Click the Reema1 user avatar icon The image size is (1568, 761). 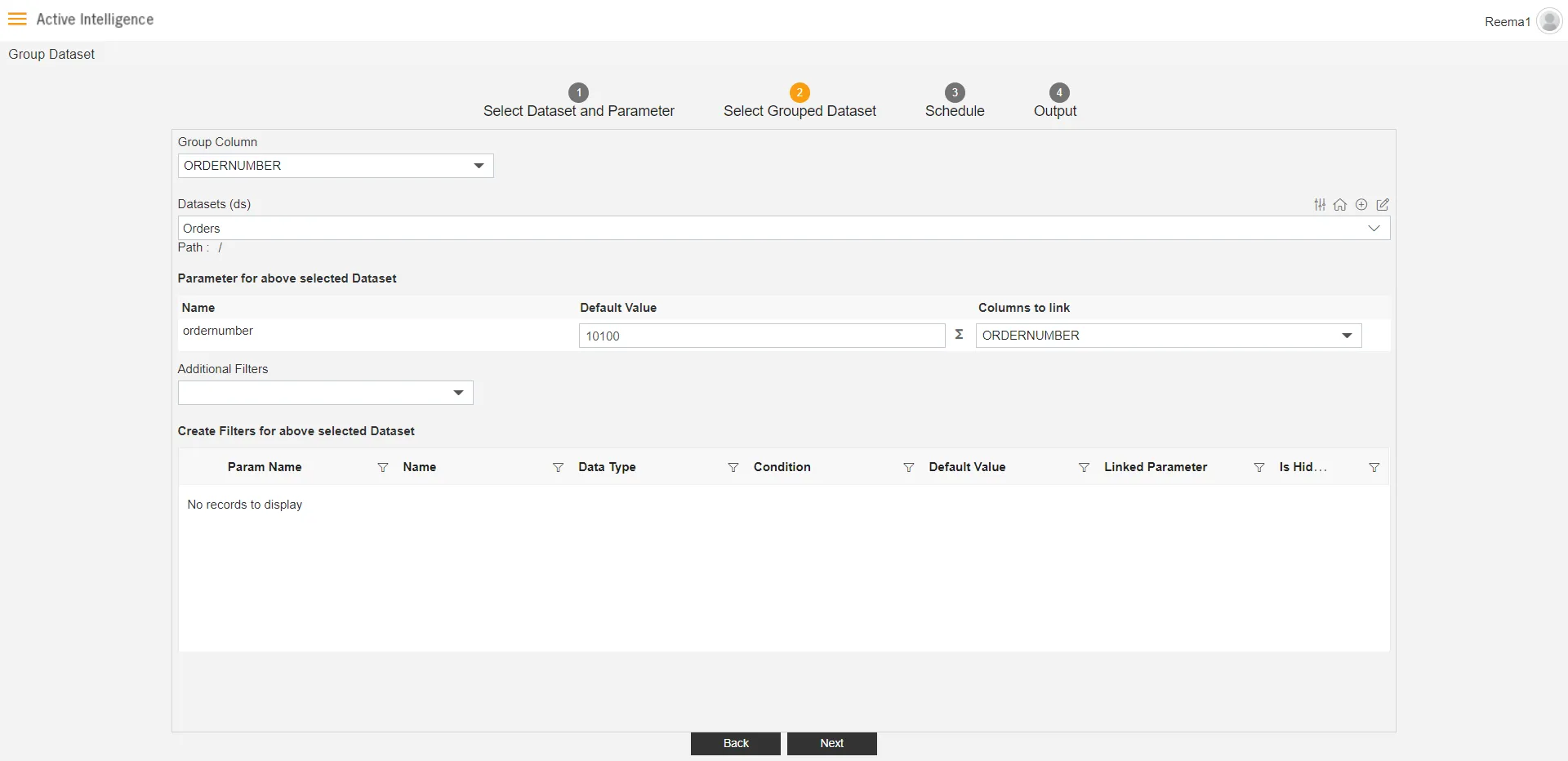point(1548,21)
